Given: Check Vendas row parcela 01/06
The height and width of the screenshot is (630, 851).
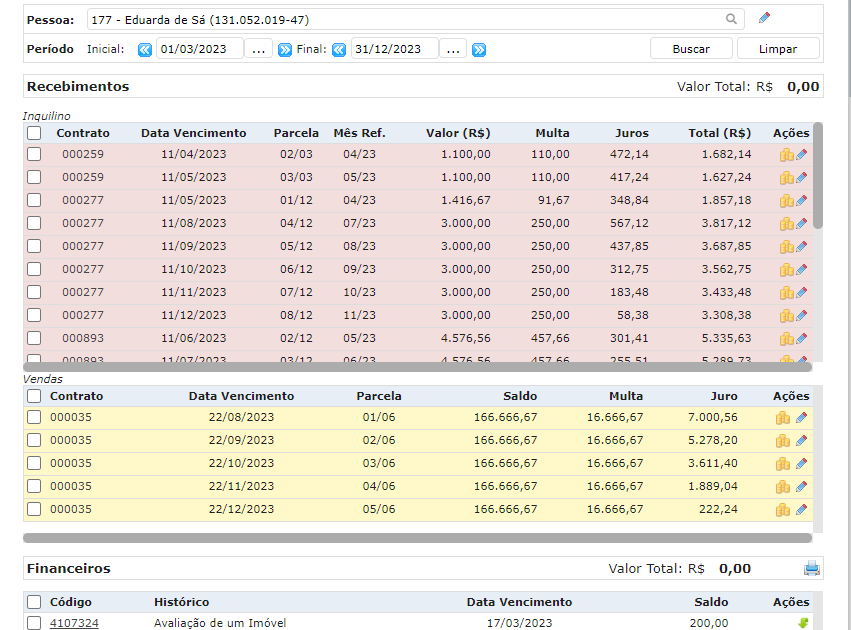Looking at the screenshot, I should pos(34,417).
